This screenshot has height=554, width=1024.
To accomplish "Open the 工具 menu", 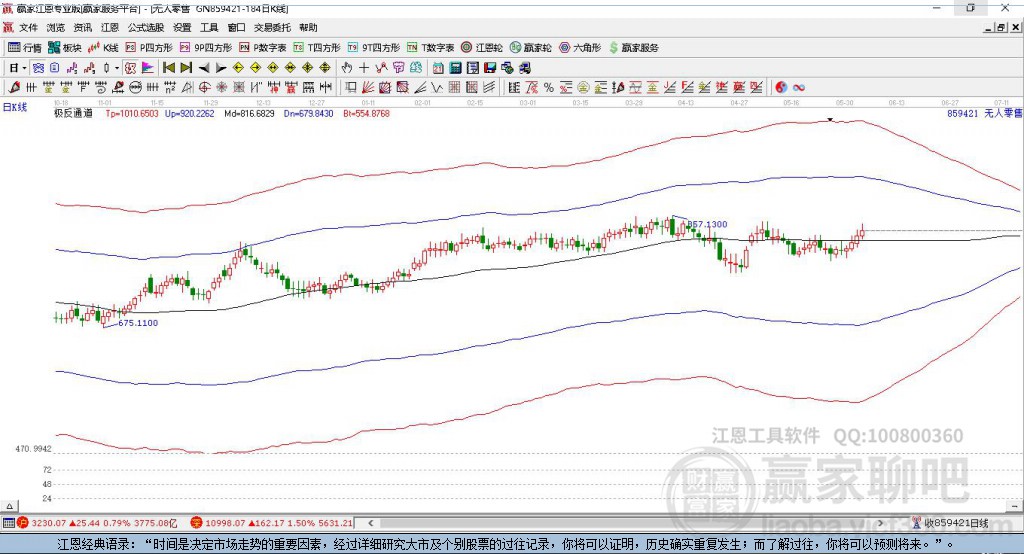I will coord(209,27).
